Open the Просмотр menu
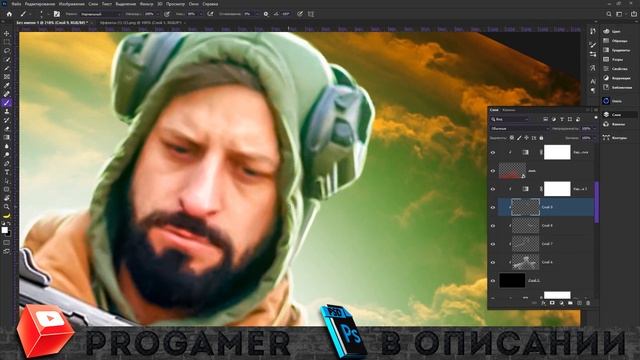Image resolution: width=640 pixels, height=360 pixels. click(x=175, y=4)
